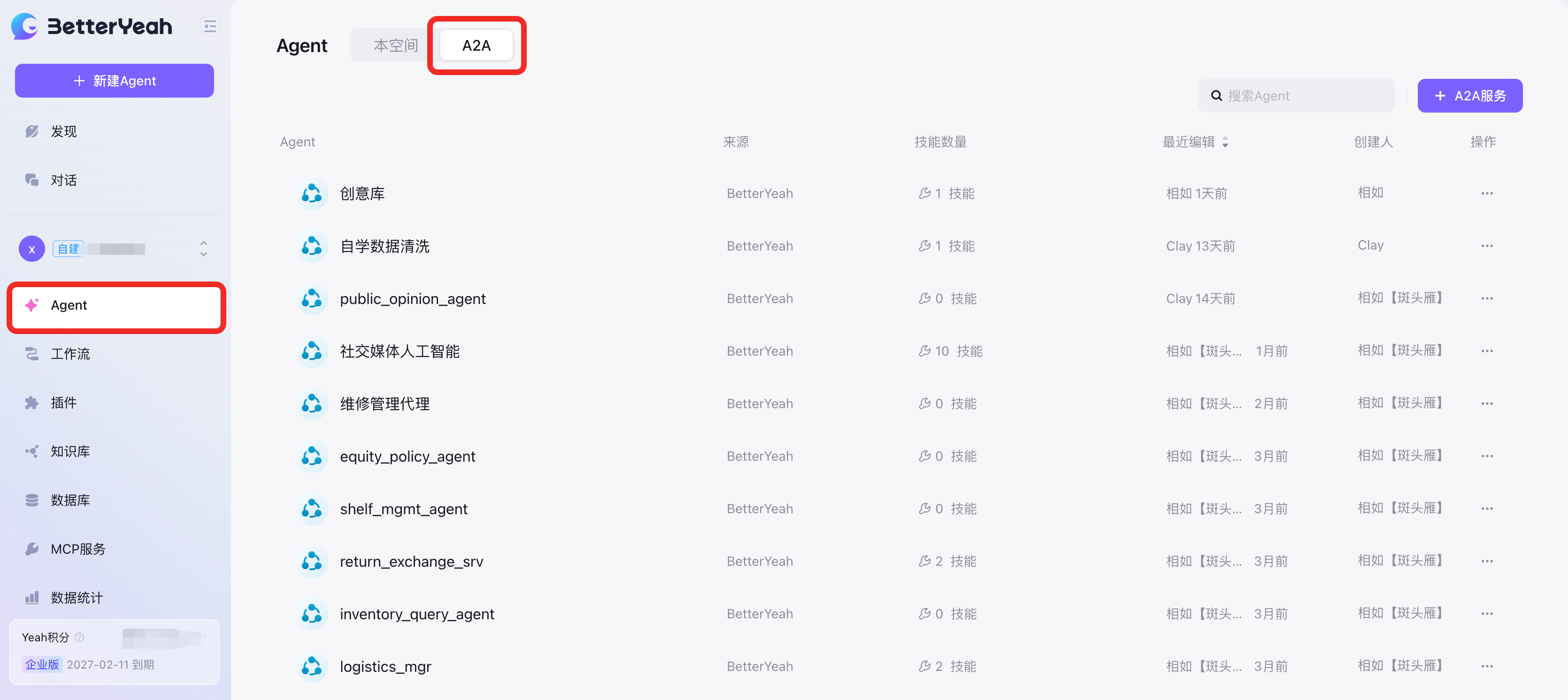Image resolution: width=1568 pixels, height=700 pixels.
Task: Click the BetterYeah logo icon
Action: coord(24,26)
